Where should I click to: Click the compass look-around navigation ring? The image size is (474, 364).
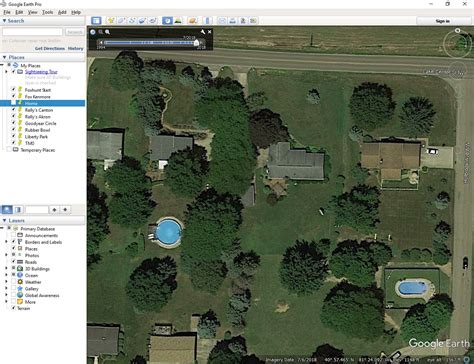(x=457, y=43)
